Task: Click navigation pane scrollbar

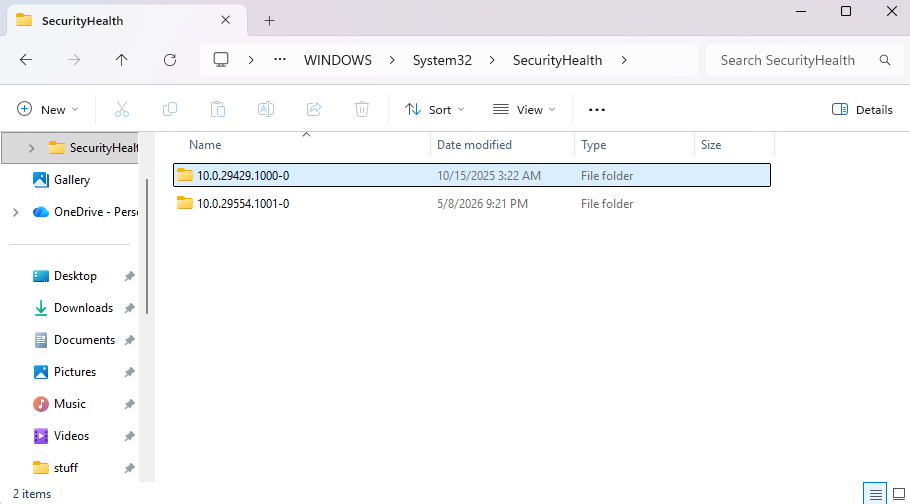Action: point(147,246)
